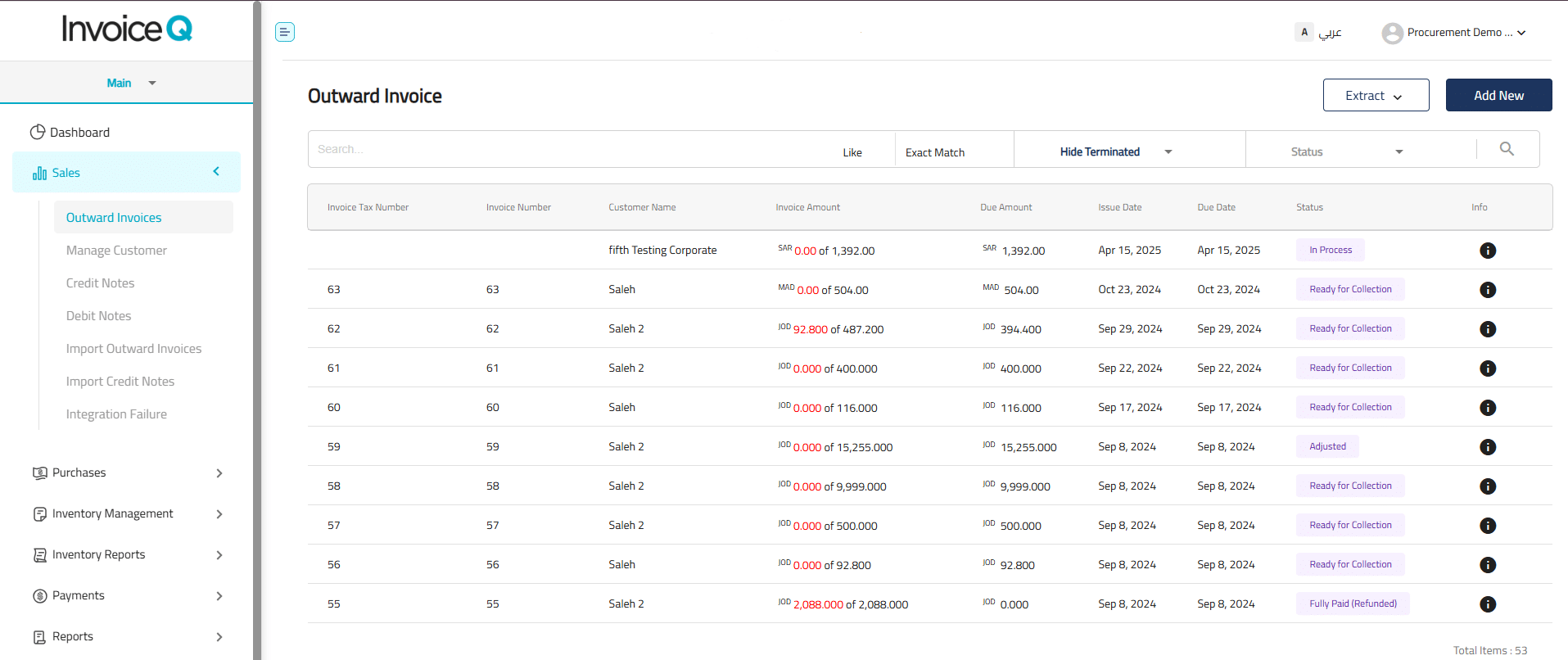Image resolution: width=1568 pixels, height=660 pixels.
Task: Switch language to Arabic
Action: click(1330, 33)
